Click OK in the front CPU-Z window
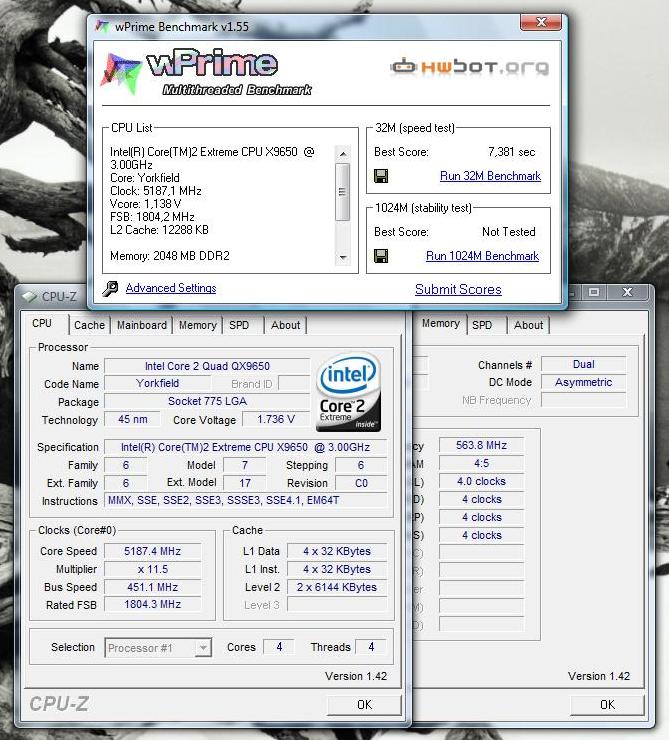 click(364, 705)
